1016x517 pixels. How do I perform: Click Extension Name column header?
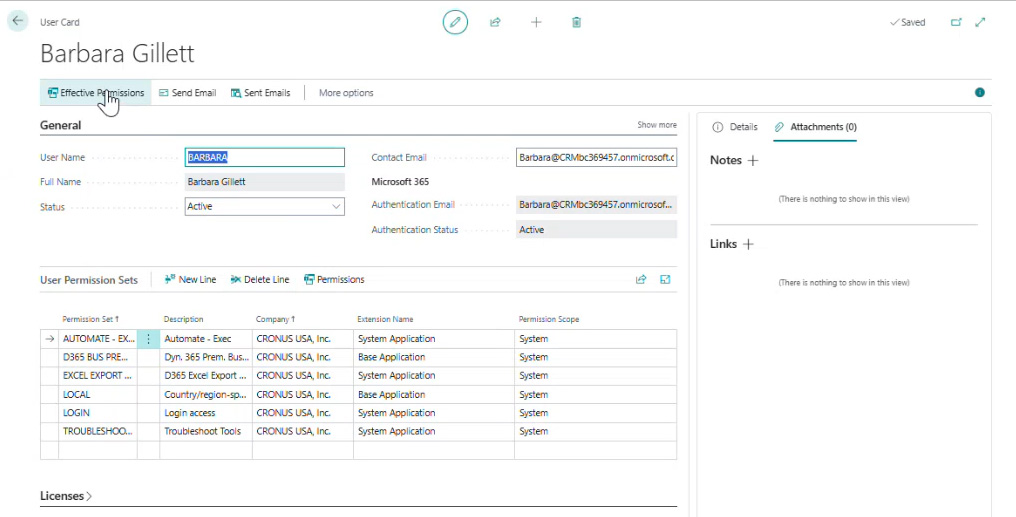click(385, 319)
